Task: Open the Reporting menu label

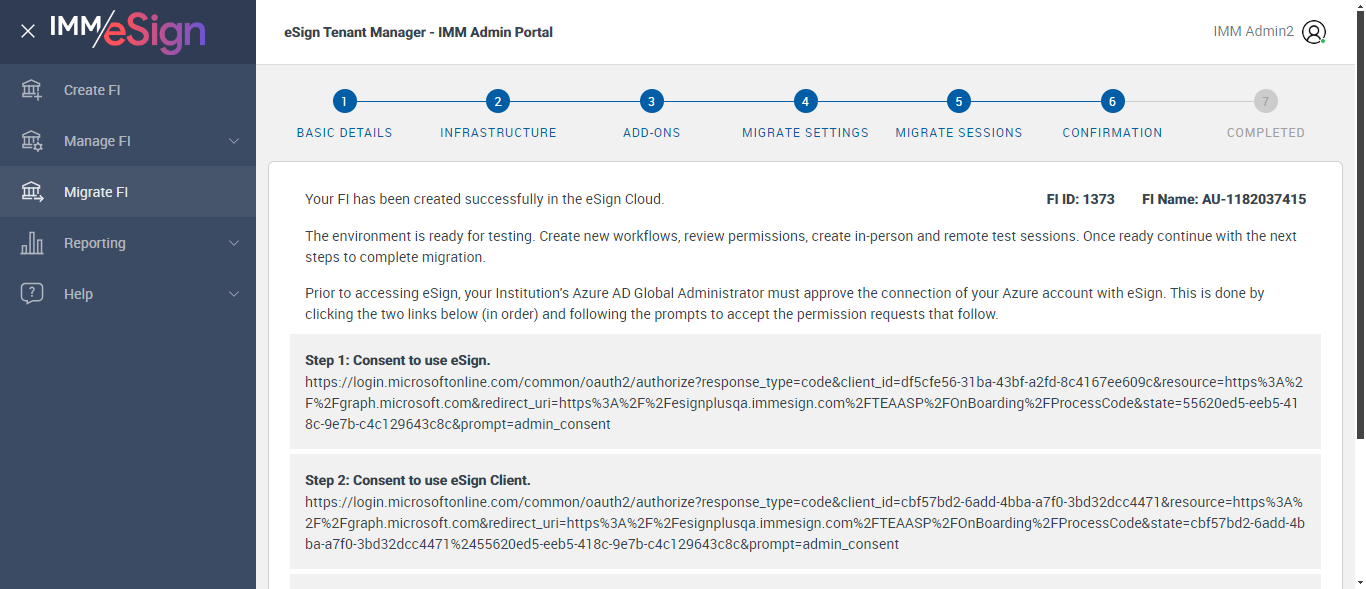Action: [x=95, y=243]
